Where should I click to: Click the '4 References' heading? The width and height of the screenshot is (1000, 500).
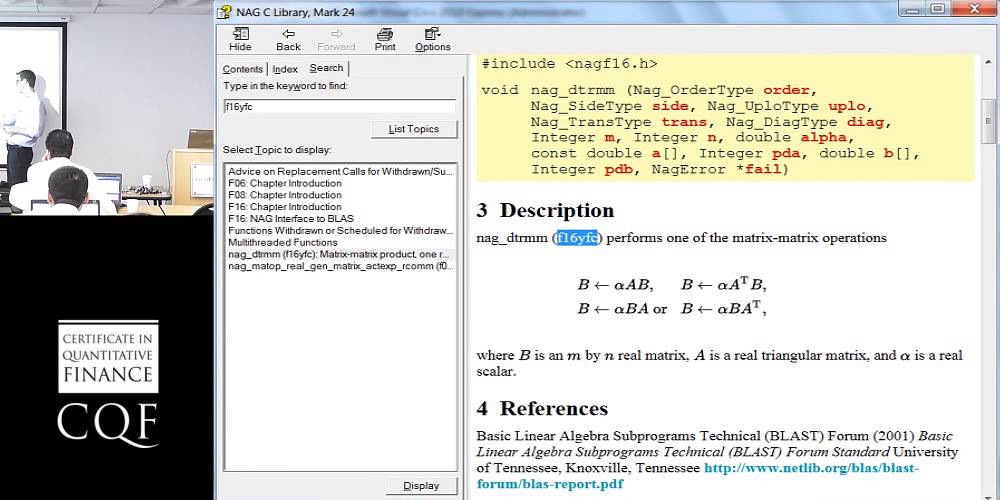pos(542,408)
